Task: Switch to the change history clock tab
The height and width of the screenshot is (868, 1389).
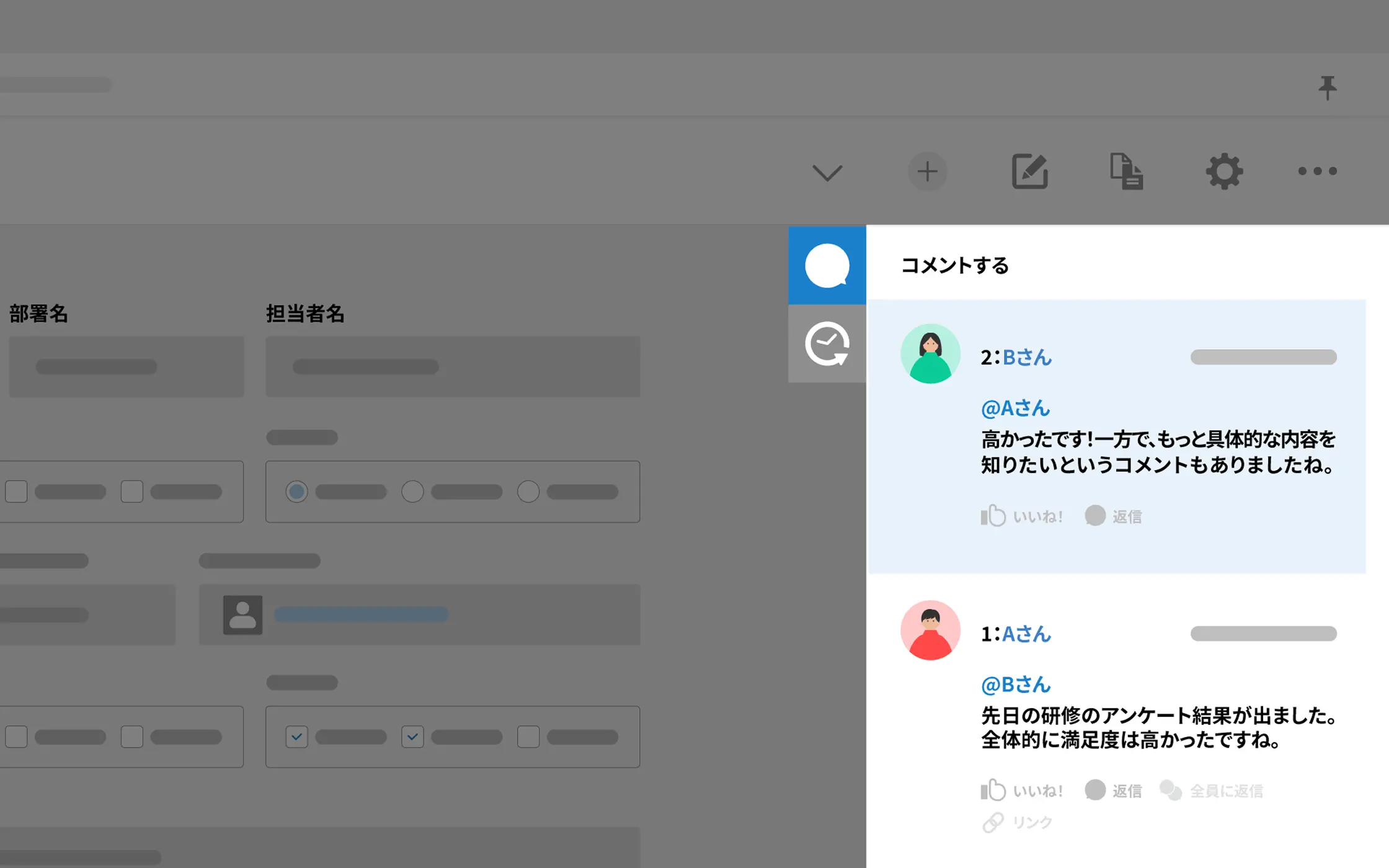Action: pos(827,343)
